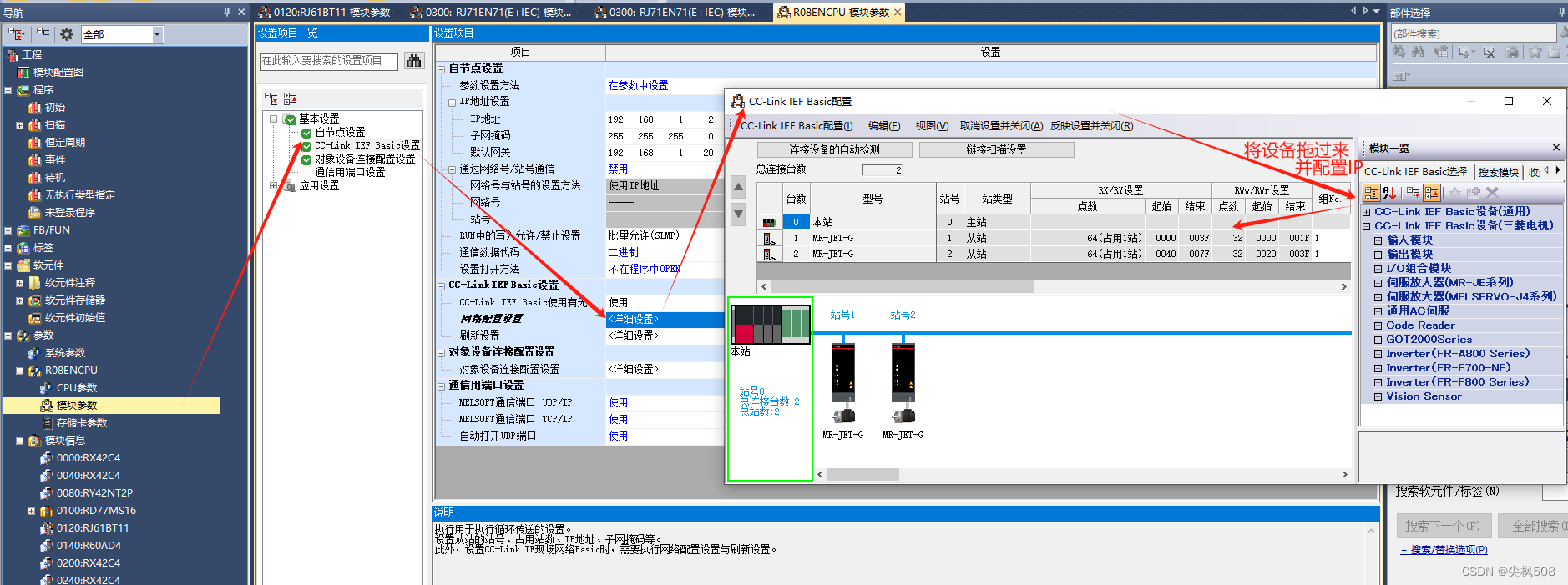Click the category view icon in 模块一览 toolbar
Image resolution: width=1568 pixels, height=585 pixels.
pyautogui.click(x=1372, y=194)
